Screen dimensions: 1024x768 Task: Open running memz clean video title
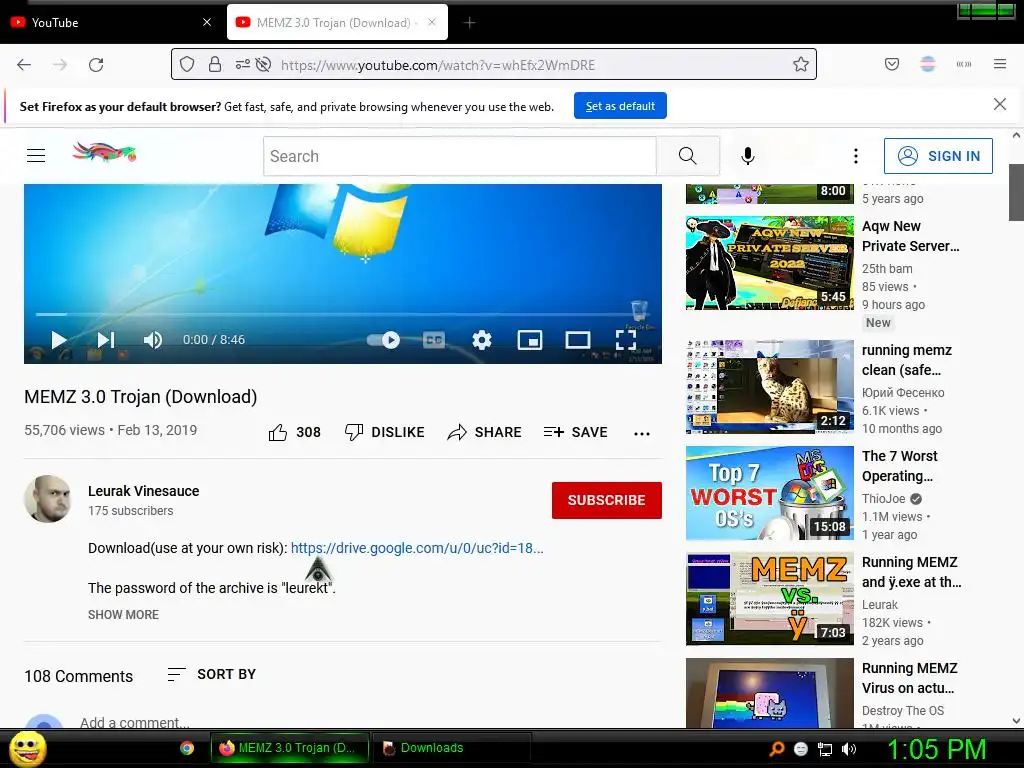click(x=907, y=360)
